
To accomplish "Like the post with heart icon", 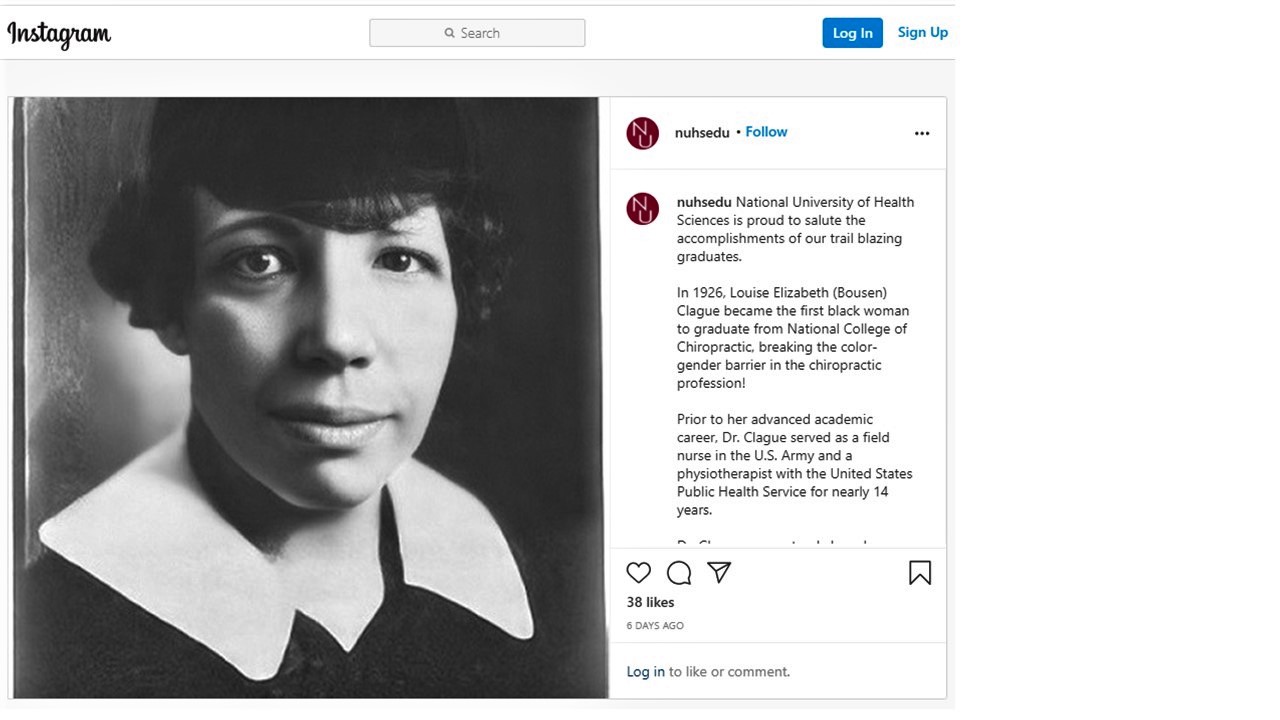I will tap(638, 572).
